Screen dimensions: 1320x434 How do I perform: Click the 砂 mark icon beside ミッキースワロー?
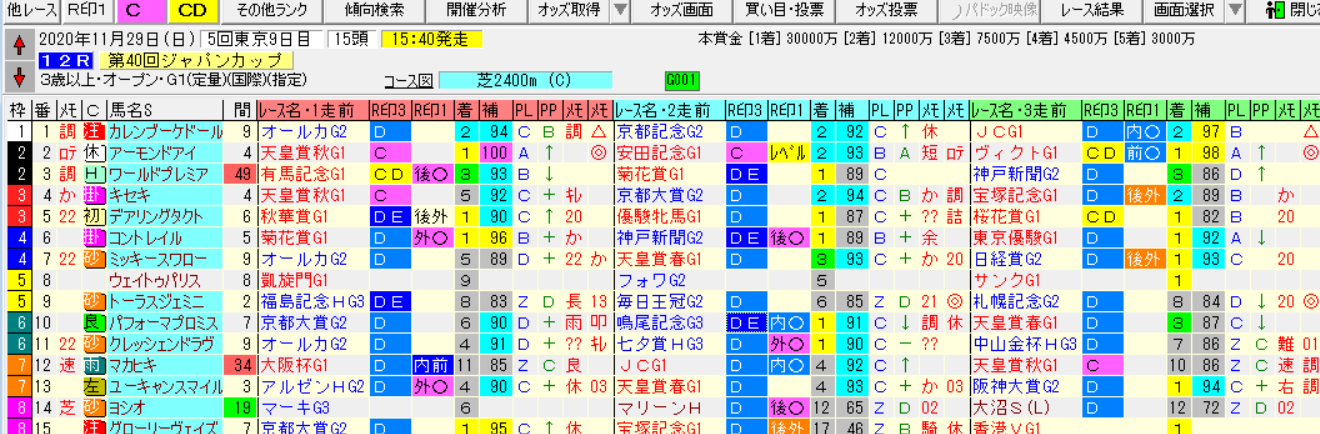[x=93, y=259]
